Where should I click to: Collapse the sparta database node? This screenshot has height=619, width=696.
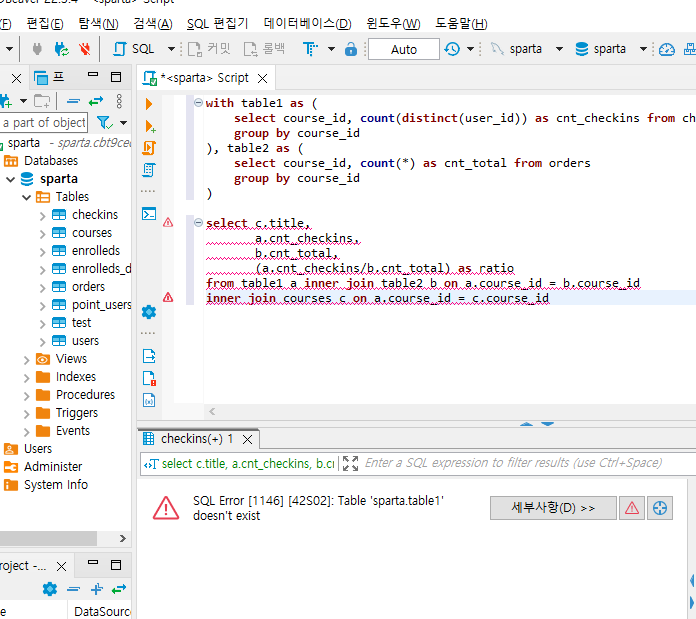pos(11,179)
